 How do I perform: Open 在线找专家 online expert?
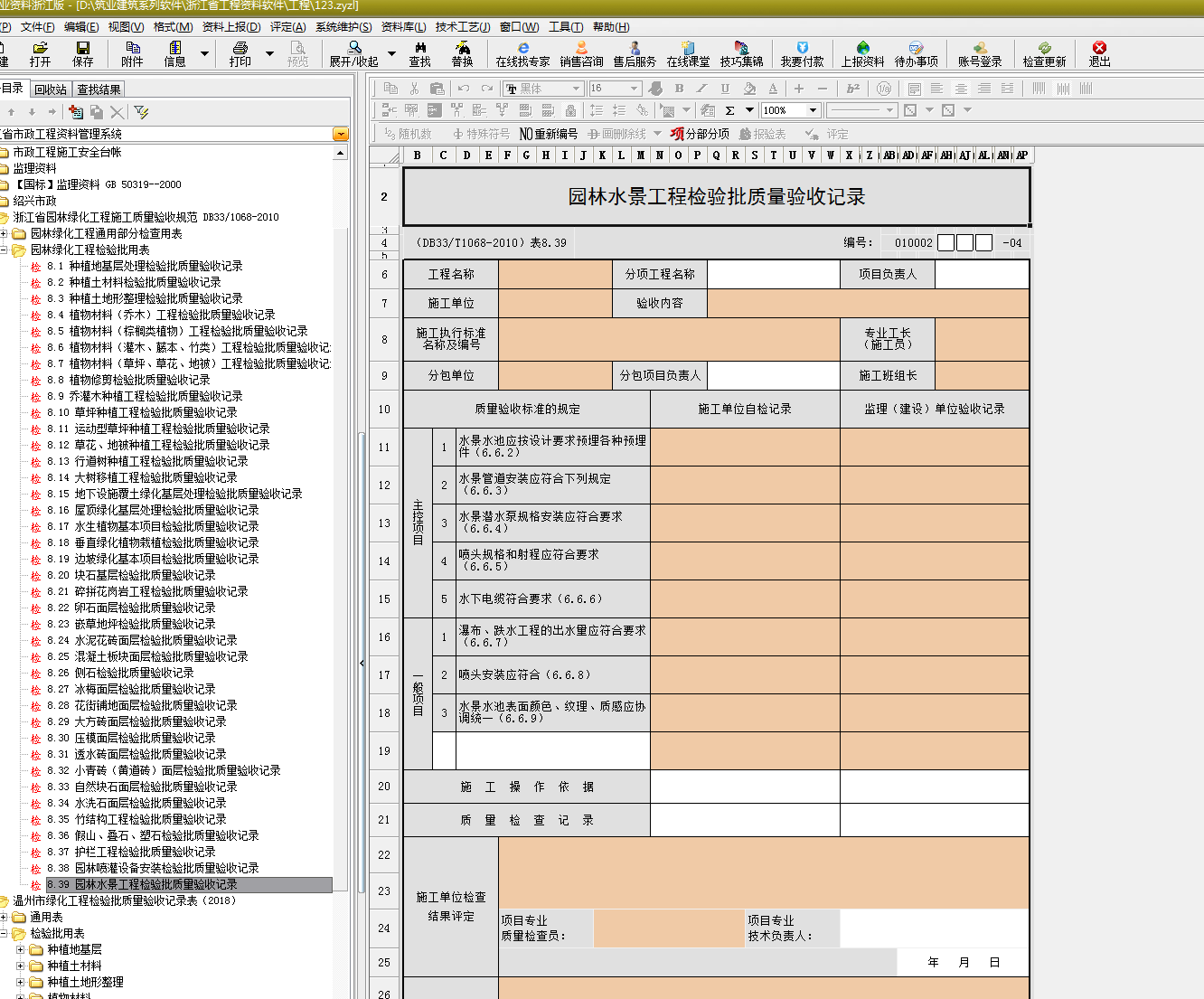(522, 54)
